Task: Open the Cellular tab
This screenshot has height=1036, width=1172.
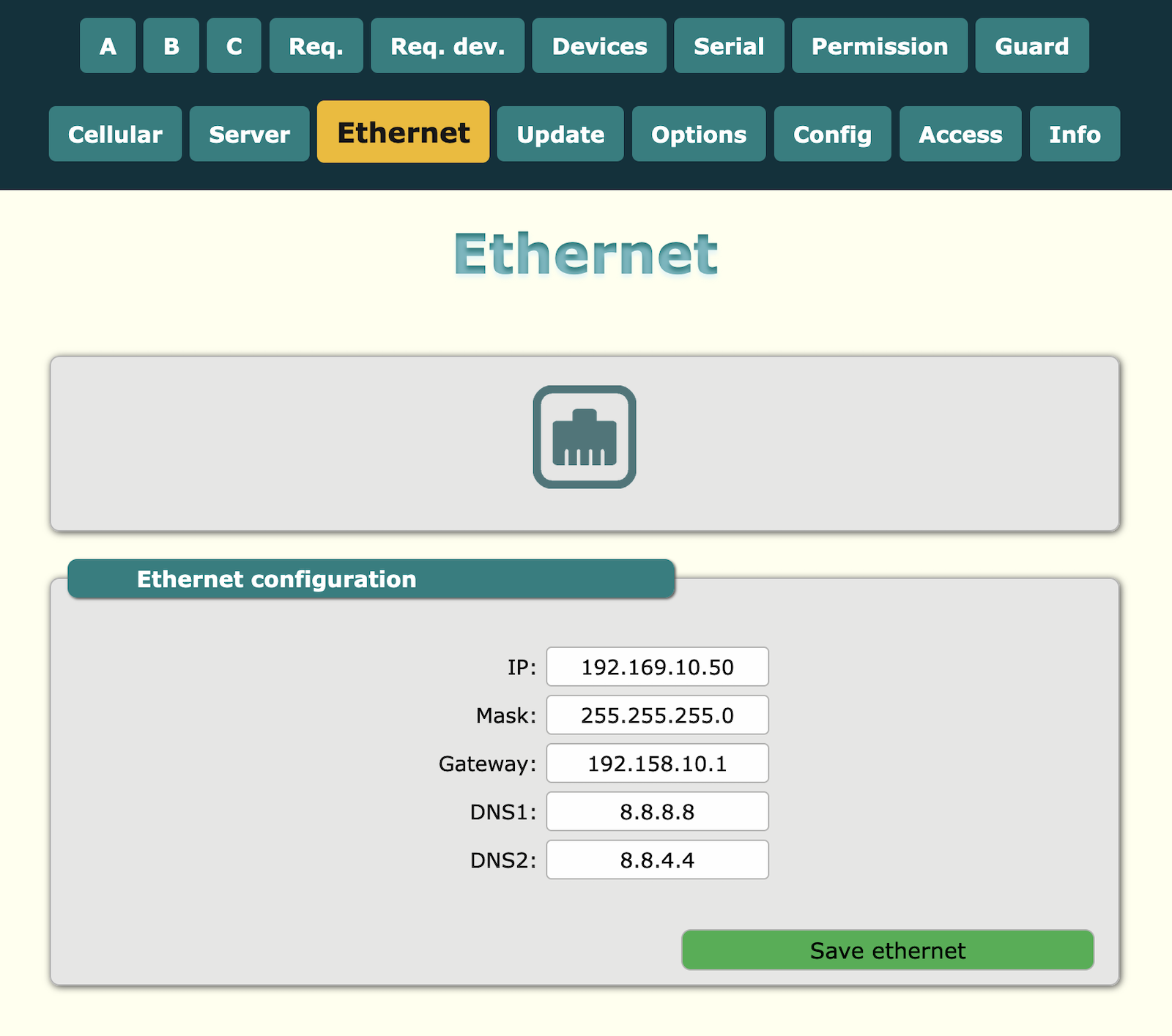Action: click(115, 134)
